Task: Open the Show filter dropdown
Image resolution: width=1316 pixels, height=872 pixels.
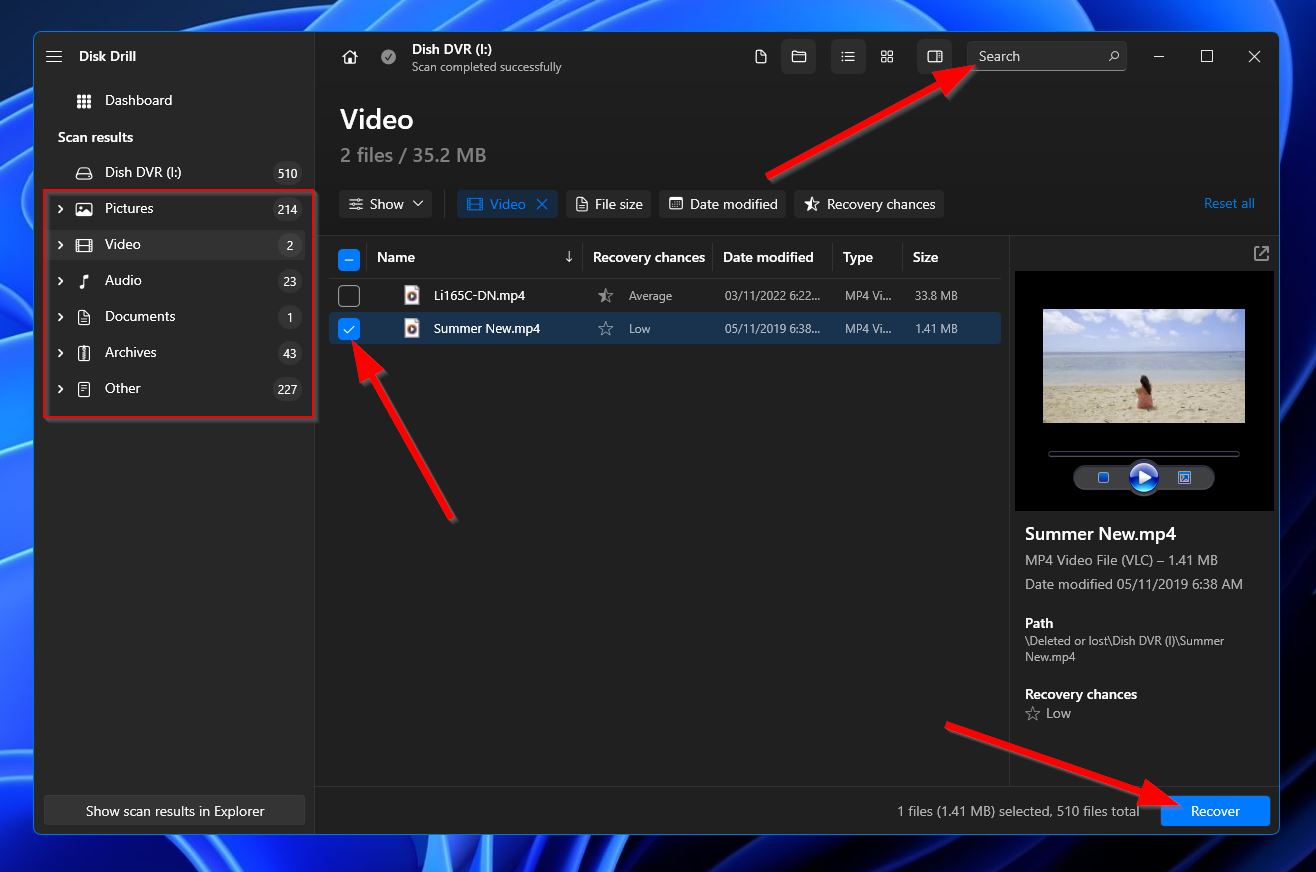Action: click(x=386, y=204)
